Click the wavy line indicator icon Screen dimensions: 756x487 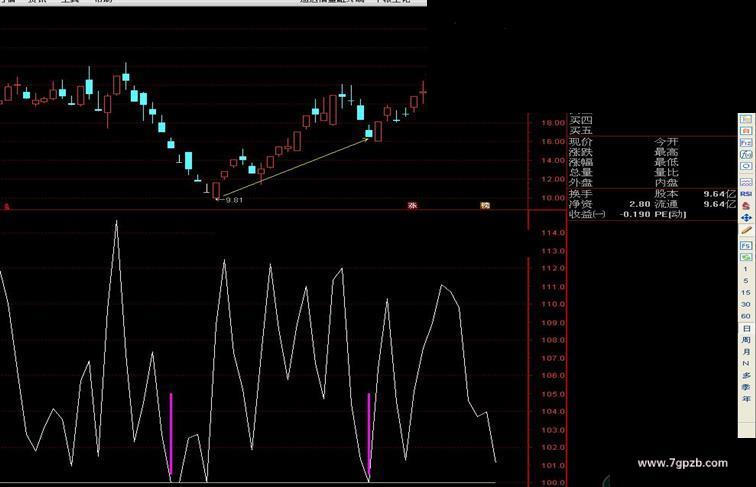[746, 182]
